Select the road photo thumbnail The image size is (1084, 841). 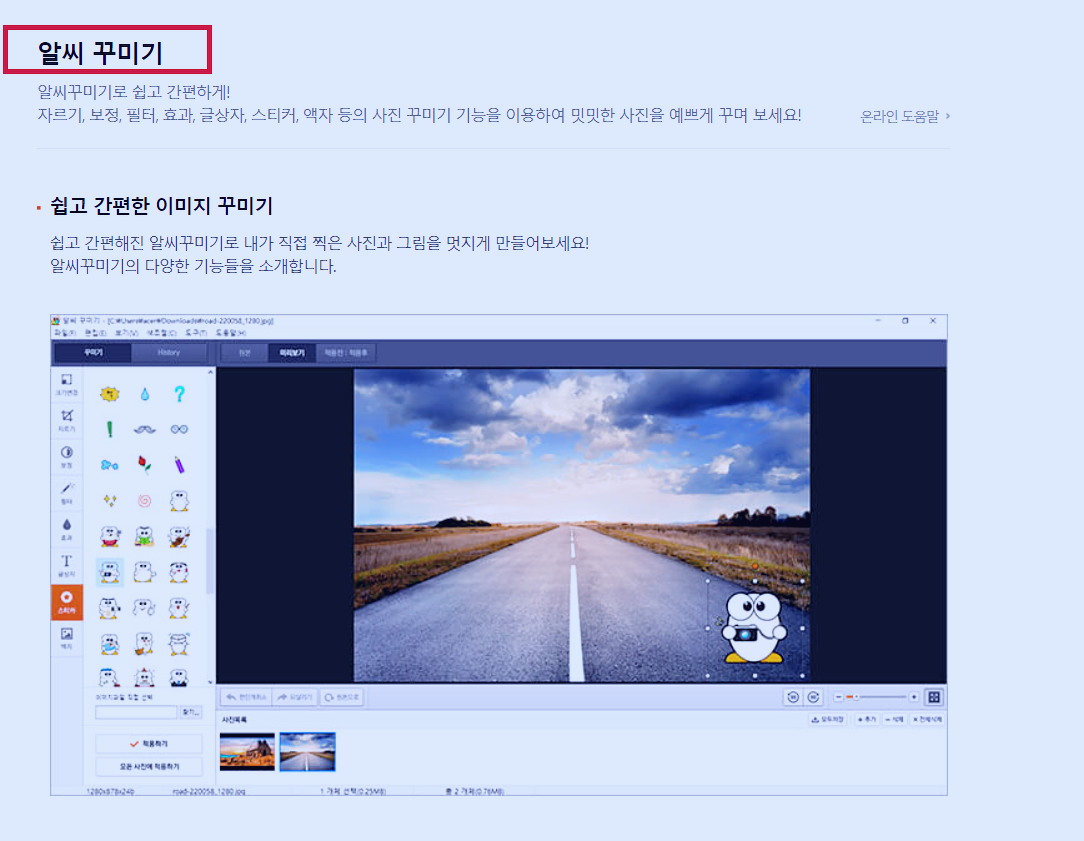tap(308, 752)
